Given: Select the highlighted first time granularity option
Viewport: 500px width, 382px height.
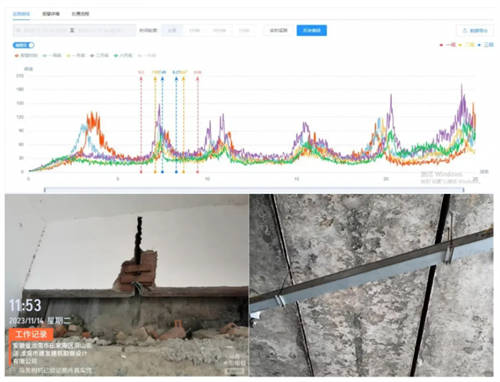Looking at the screenshot, I should click(172, 30).
